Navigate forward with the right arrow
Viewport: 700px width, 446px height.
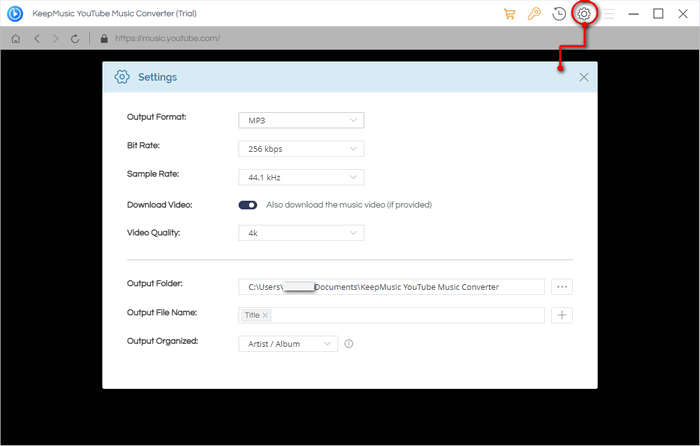(56, 38)
